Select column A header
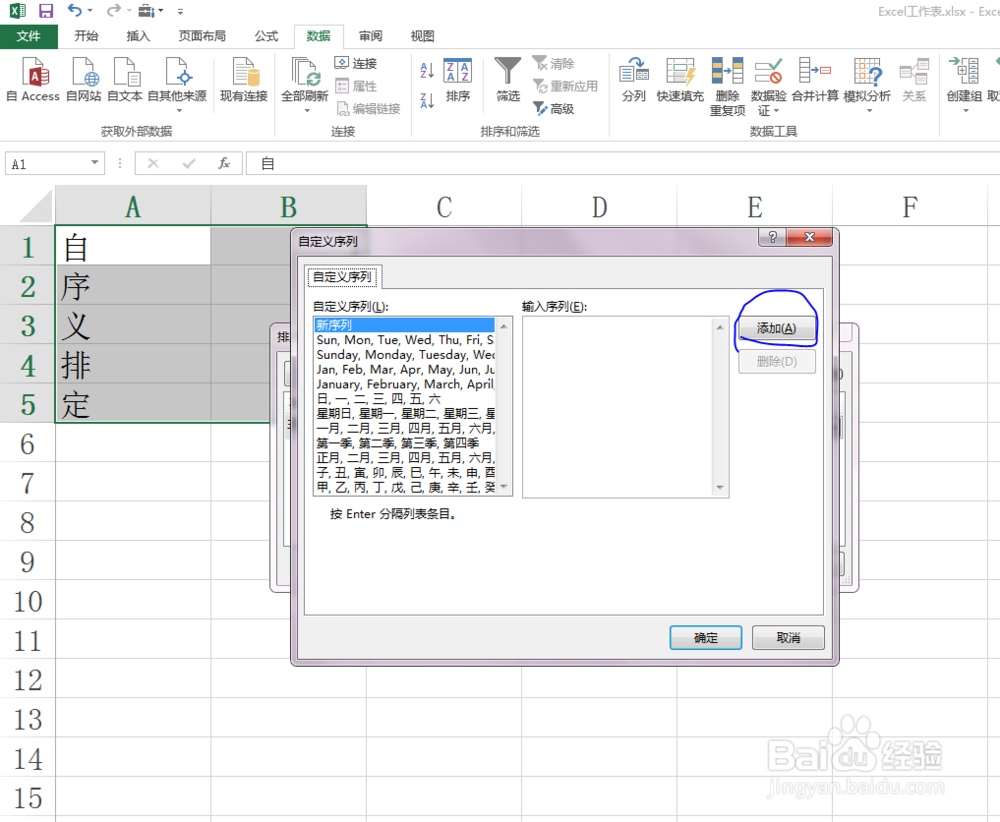This screenshot has width=1000, height=822. 133,206
